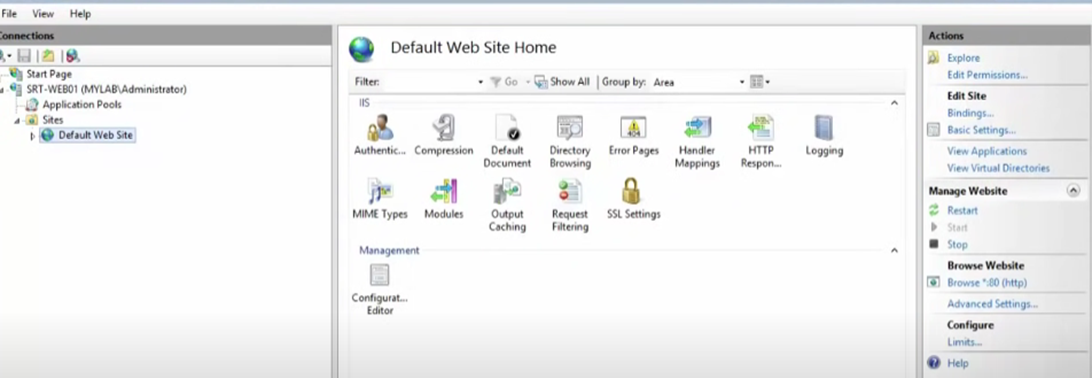Image resolution: width=1092 pixels, height=378 pixels.
Task: Open the Limits link under Configure
Action: click(x=965, y=342)
